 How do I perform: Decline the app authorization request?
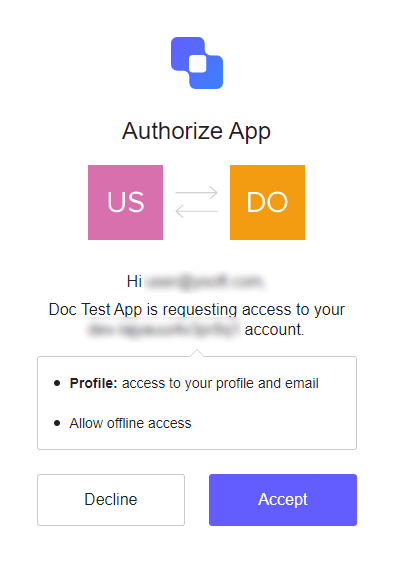click(x=111, y=500)
